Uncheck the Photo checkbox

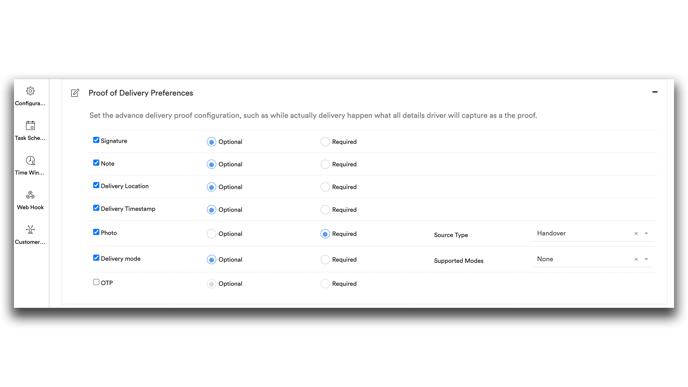[96, 232]
